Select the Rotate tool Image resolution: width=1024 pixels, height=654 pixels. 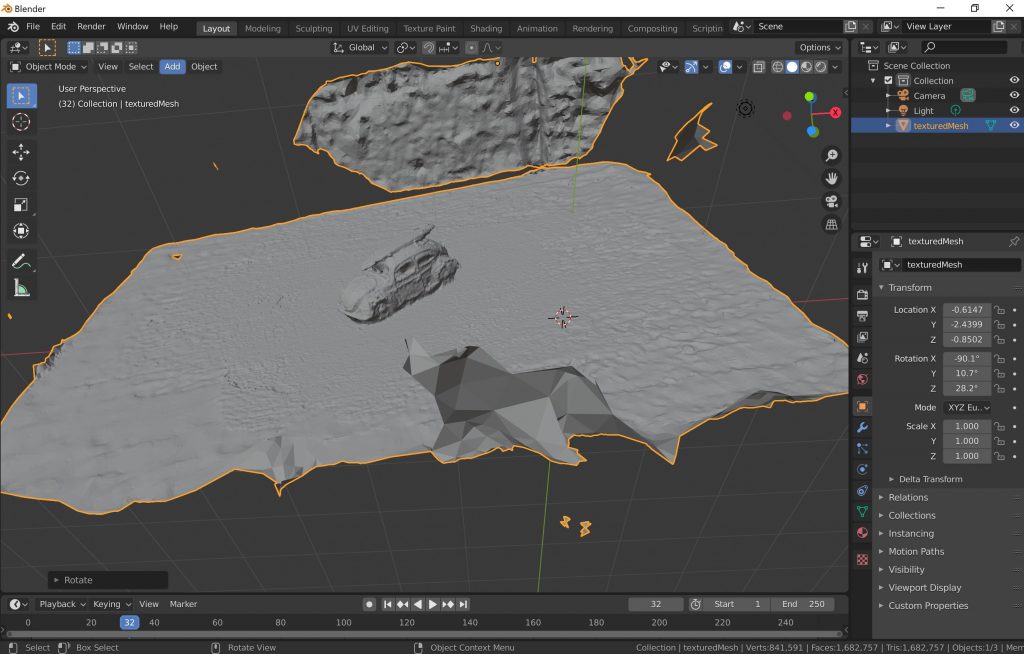pos(21,178)
